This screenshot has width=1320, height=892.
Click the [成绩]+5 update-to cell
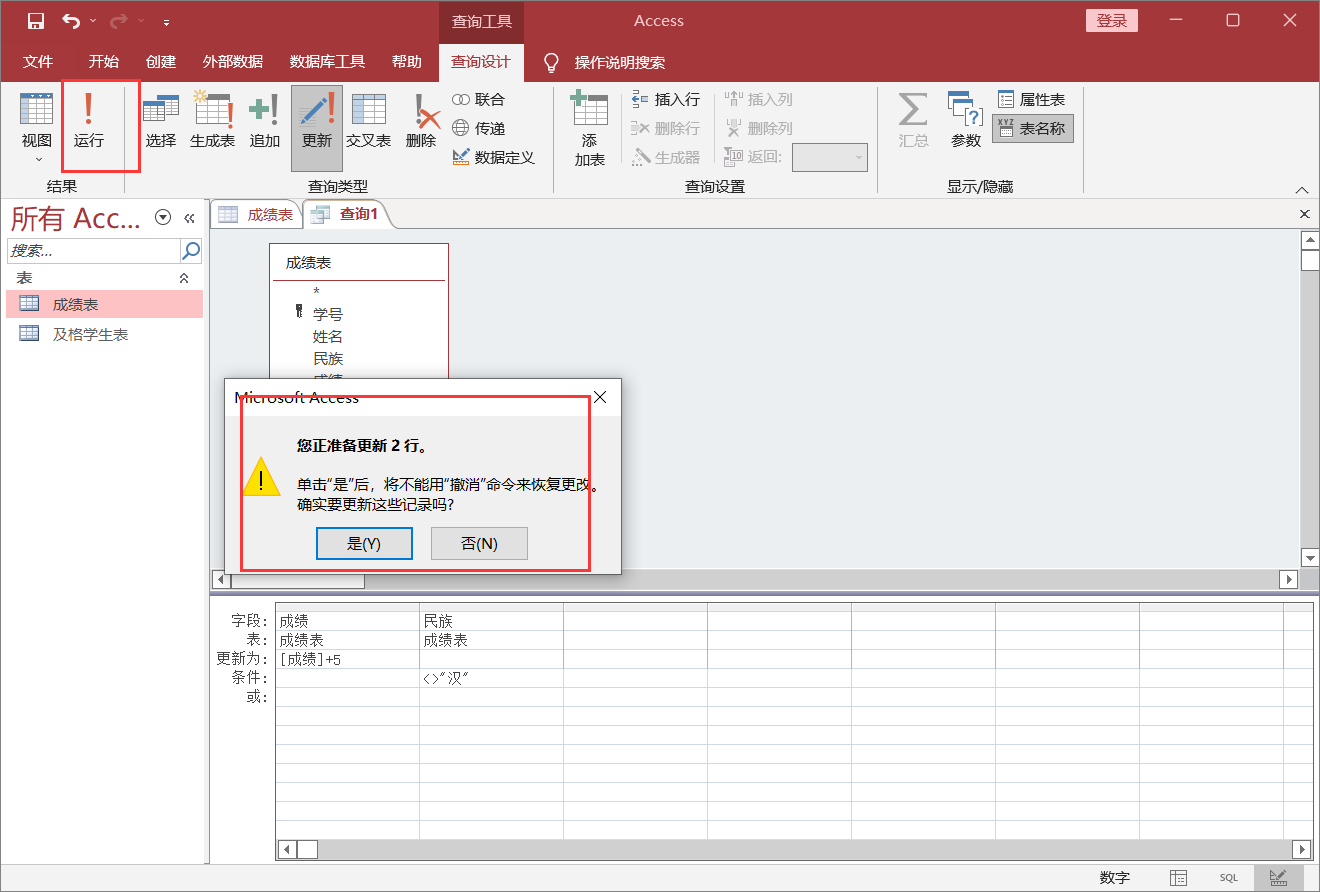pos(347,659)
